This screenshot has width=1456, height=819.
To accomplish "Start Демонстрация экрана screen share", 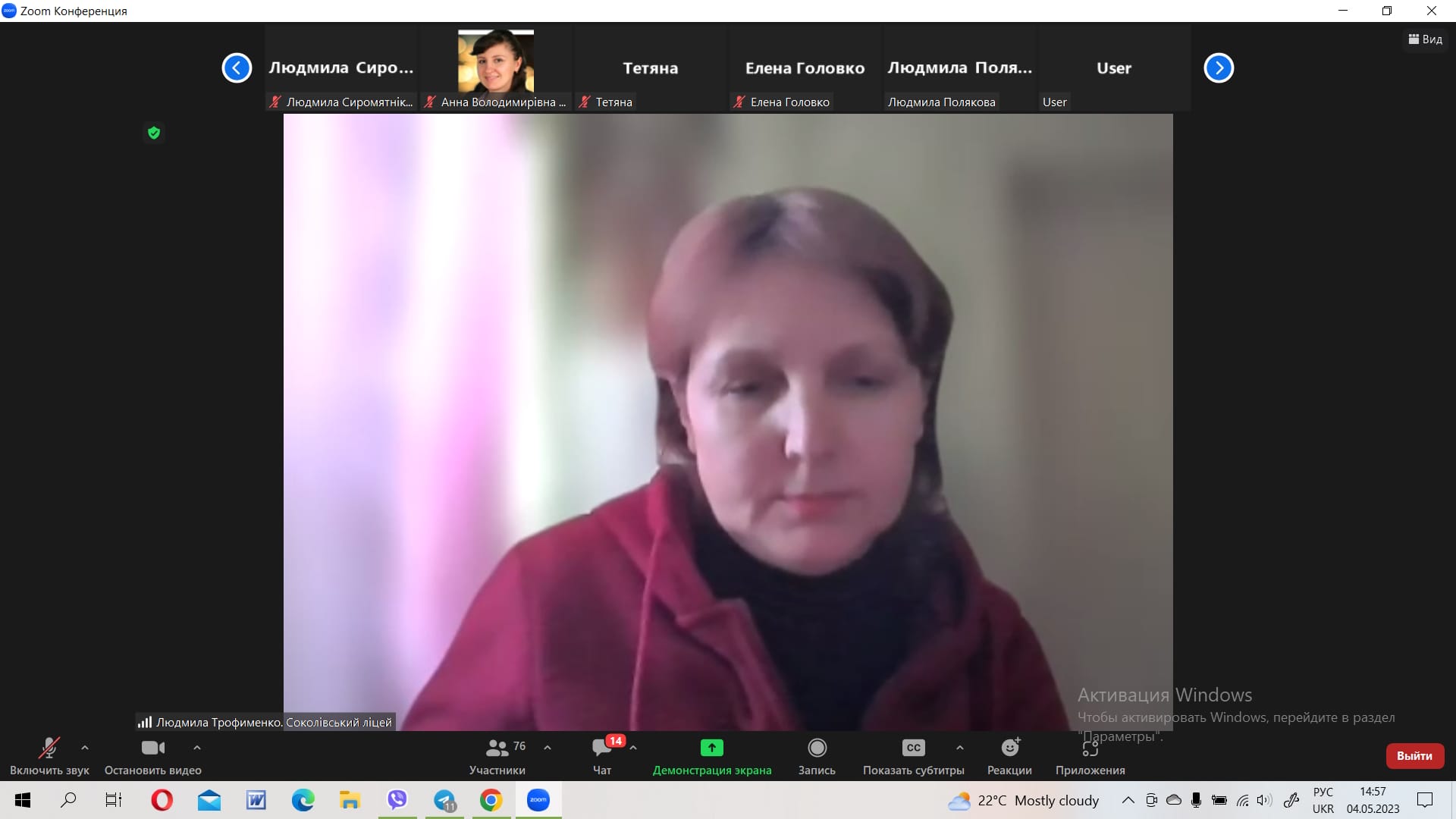I will [x=712, y=757].
